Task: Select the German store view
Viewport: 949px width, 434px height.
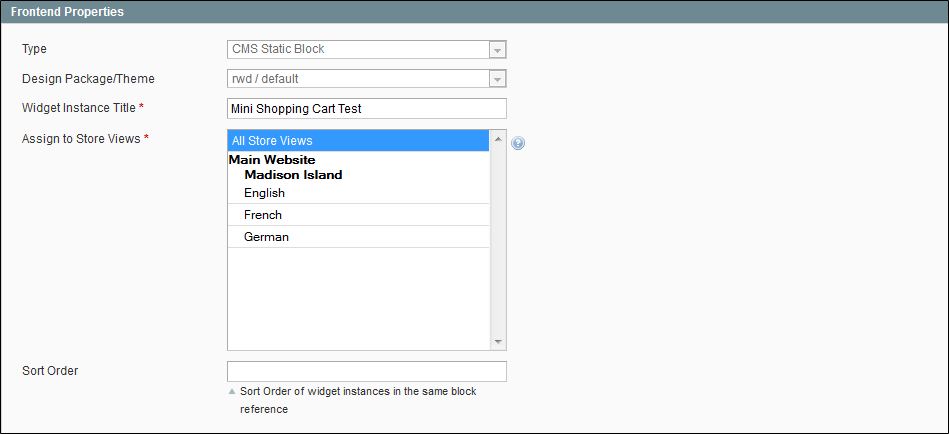Action: [358, 237]
